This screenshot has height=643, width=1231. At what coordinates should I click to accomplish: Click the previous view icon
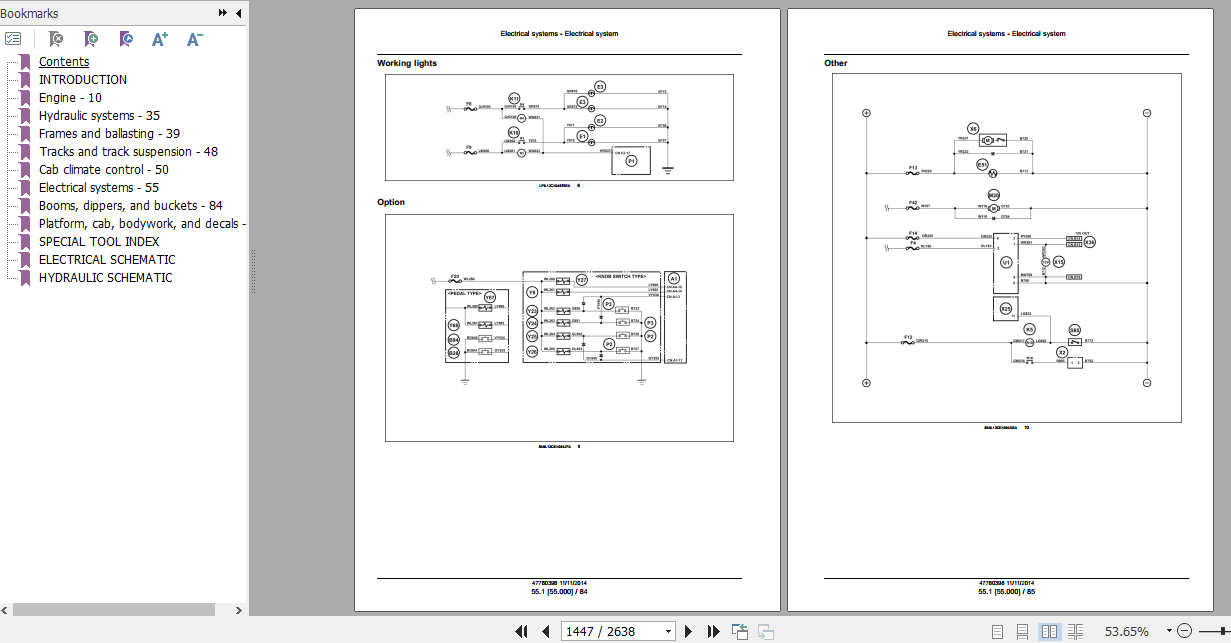[740, 631]
